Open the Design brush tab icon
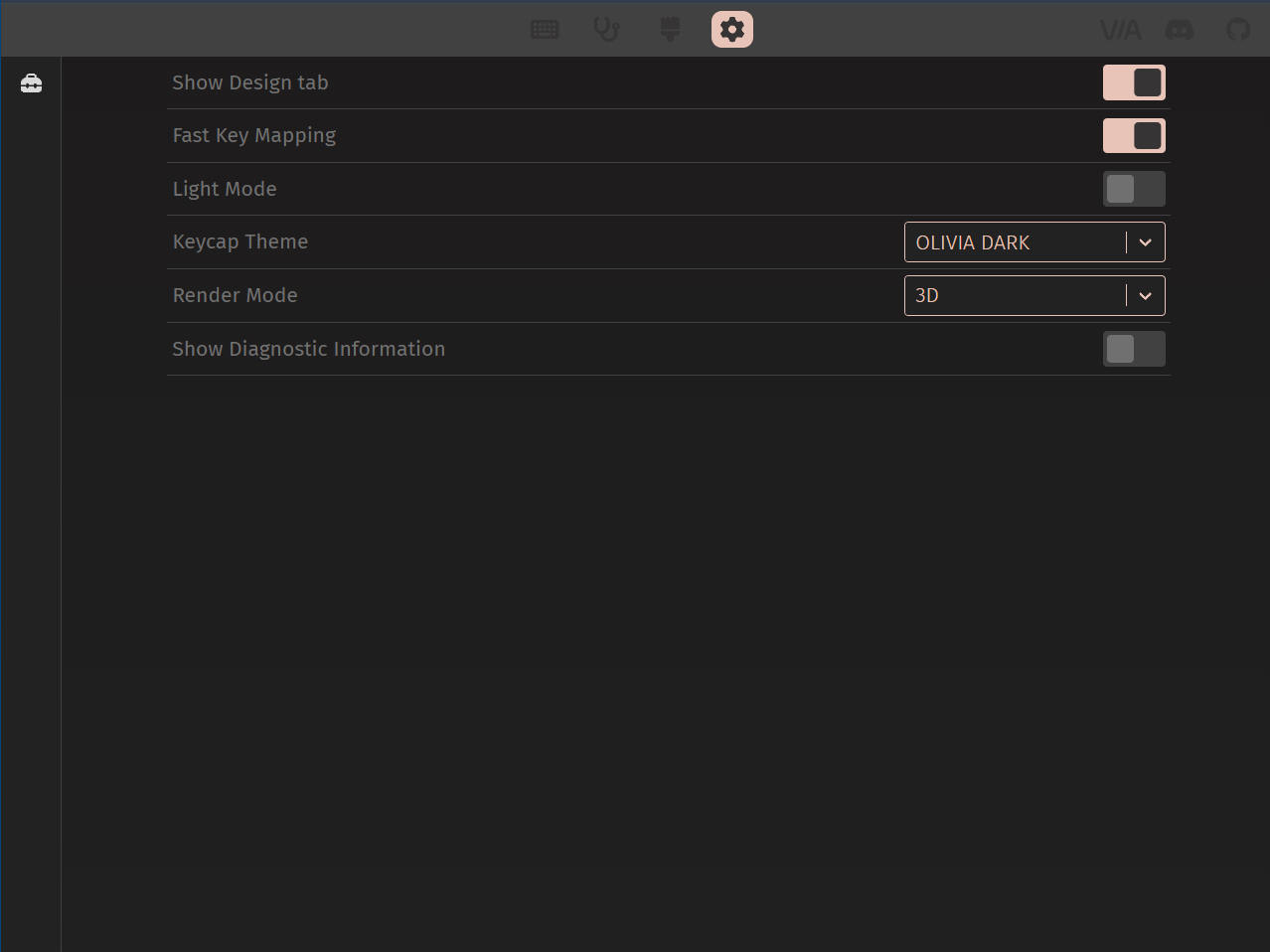1270x952 pixels. pyautogui.click(x=671, y=30)
